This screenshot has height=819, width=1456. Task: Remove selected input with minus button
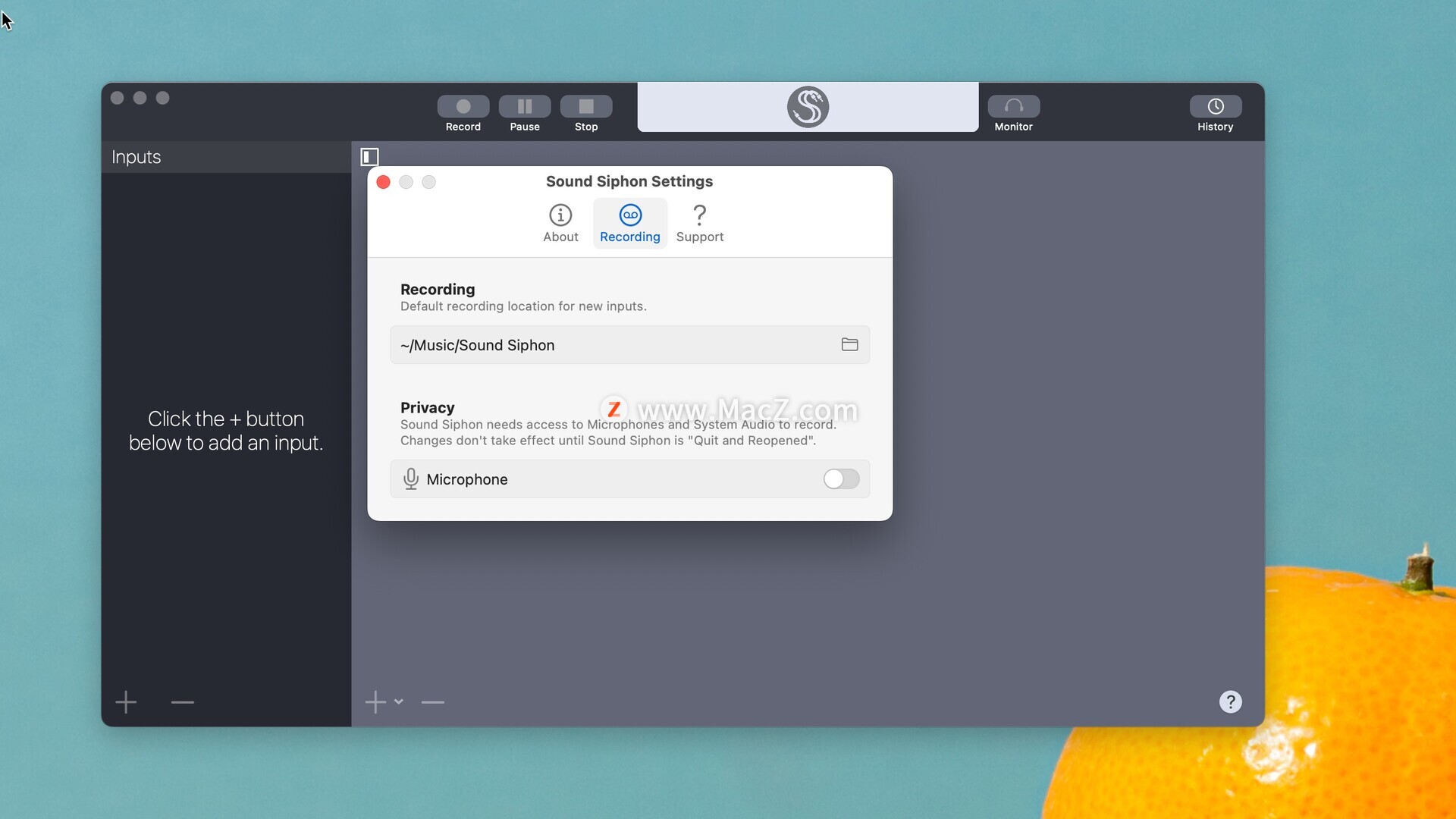[183, 702]
